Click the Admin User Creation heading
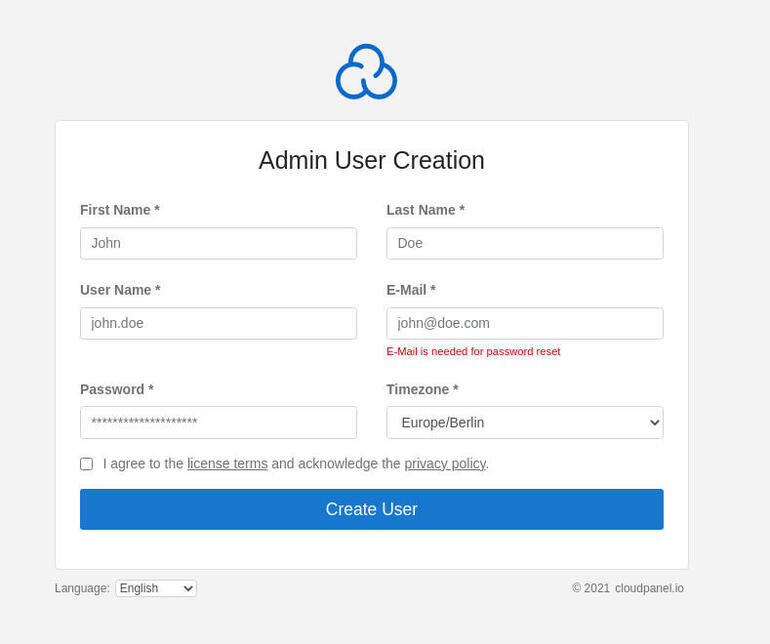Image resolution: width=770 pixels, height=644 pixels. pyautogui.click(x=372, y=160)
